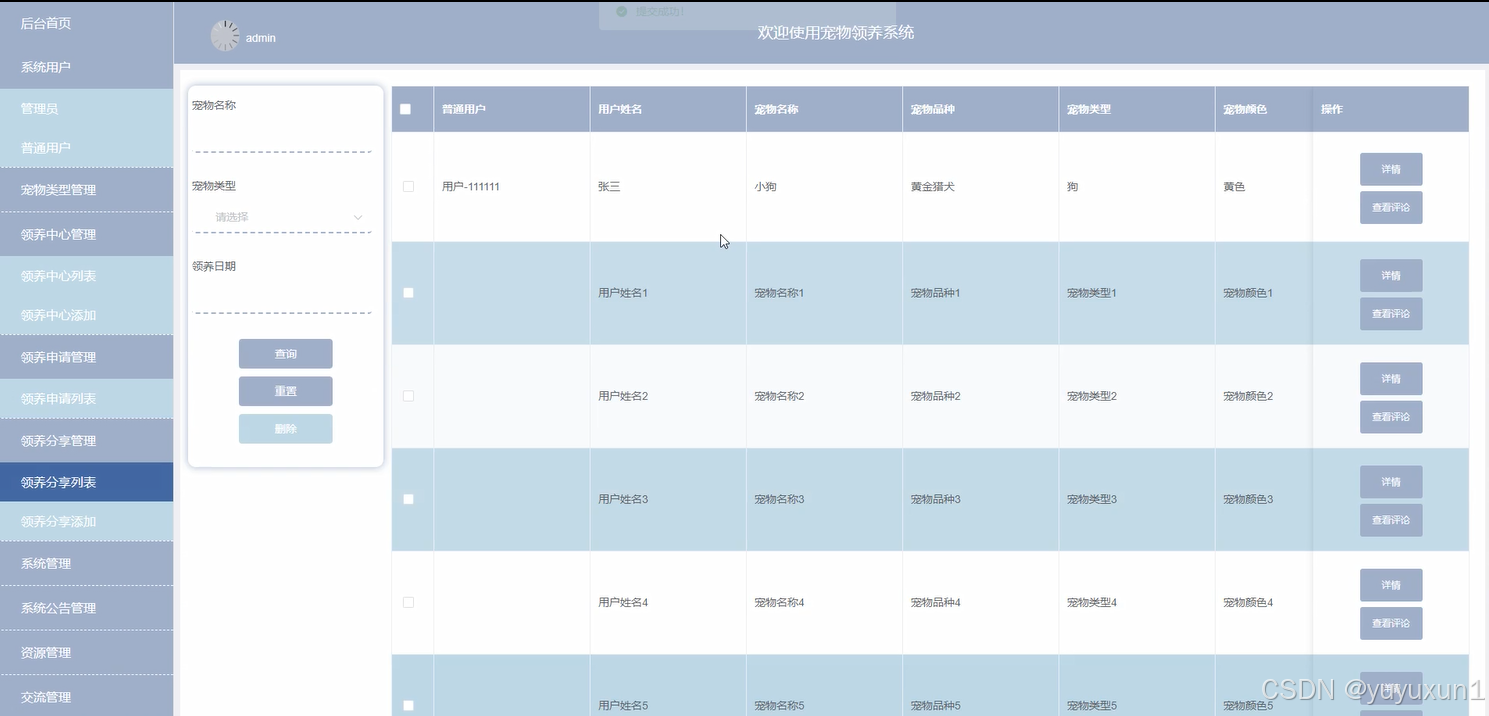Open 详情 for the 用户姓名2 row

[x=1391, y=379]
